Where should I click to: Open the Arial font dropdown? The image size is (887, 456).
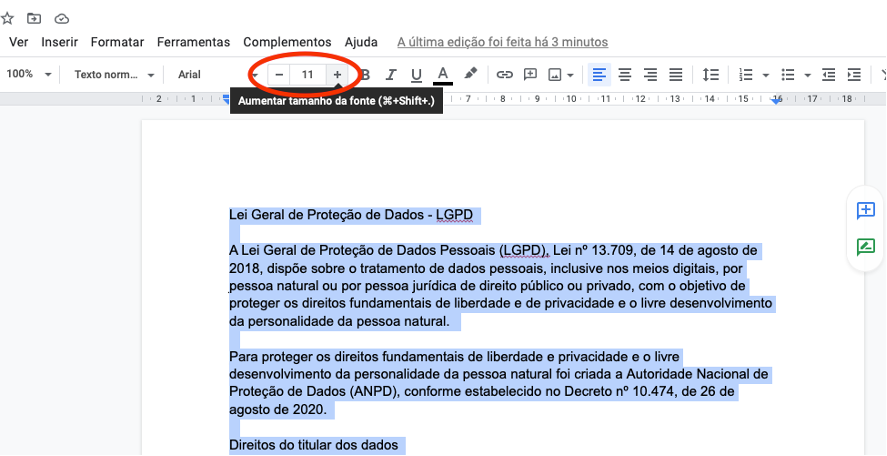(x=218, y=74)
